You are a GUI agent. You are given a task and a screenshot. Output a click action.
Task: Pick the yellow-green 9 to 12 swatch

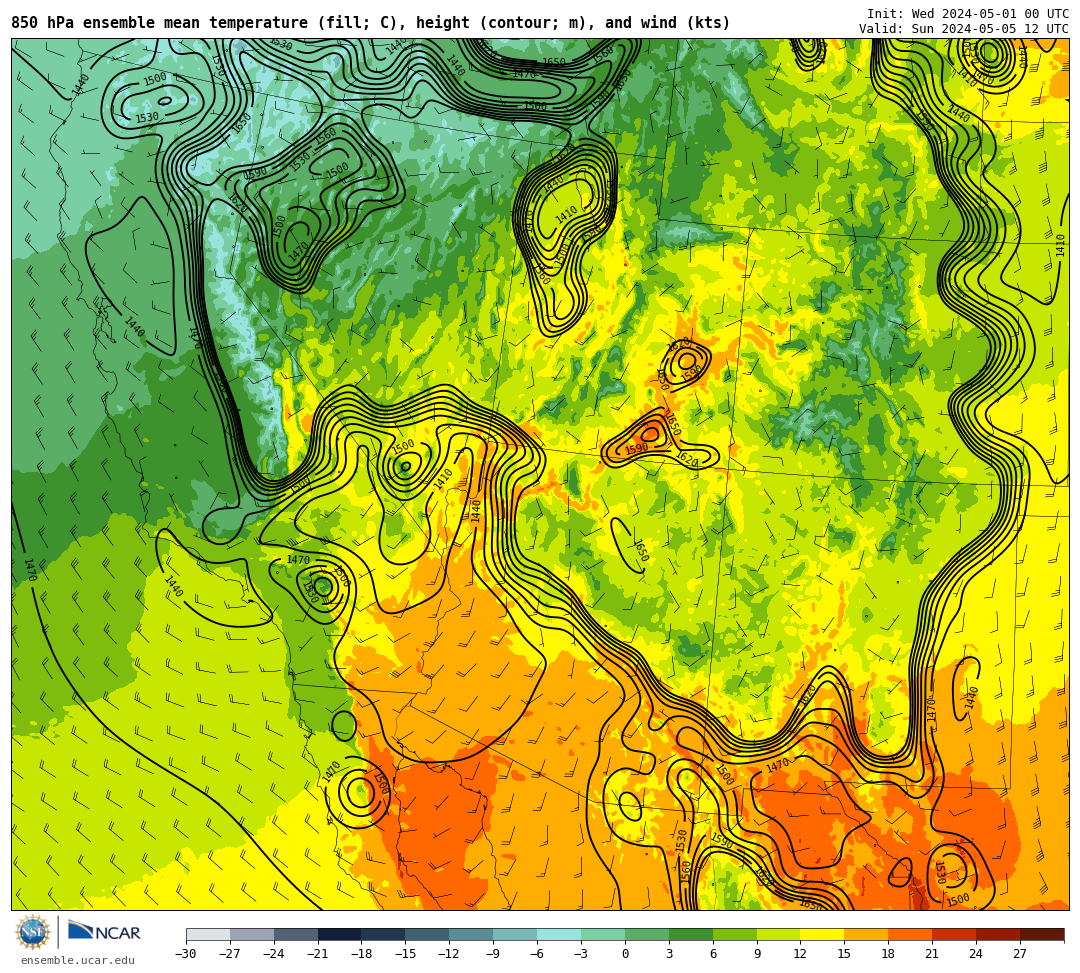click(x=779, y=934)
